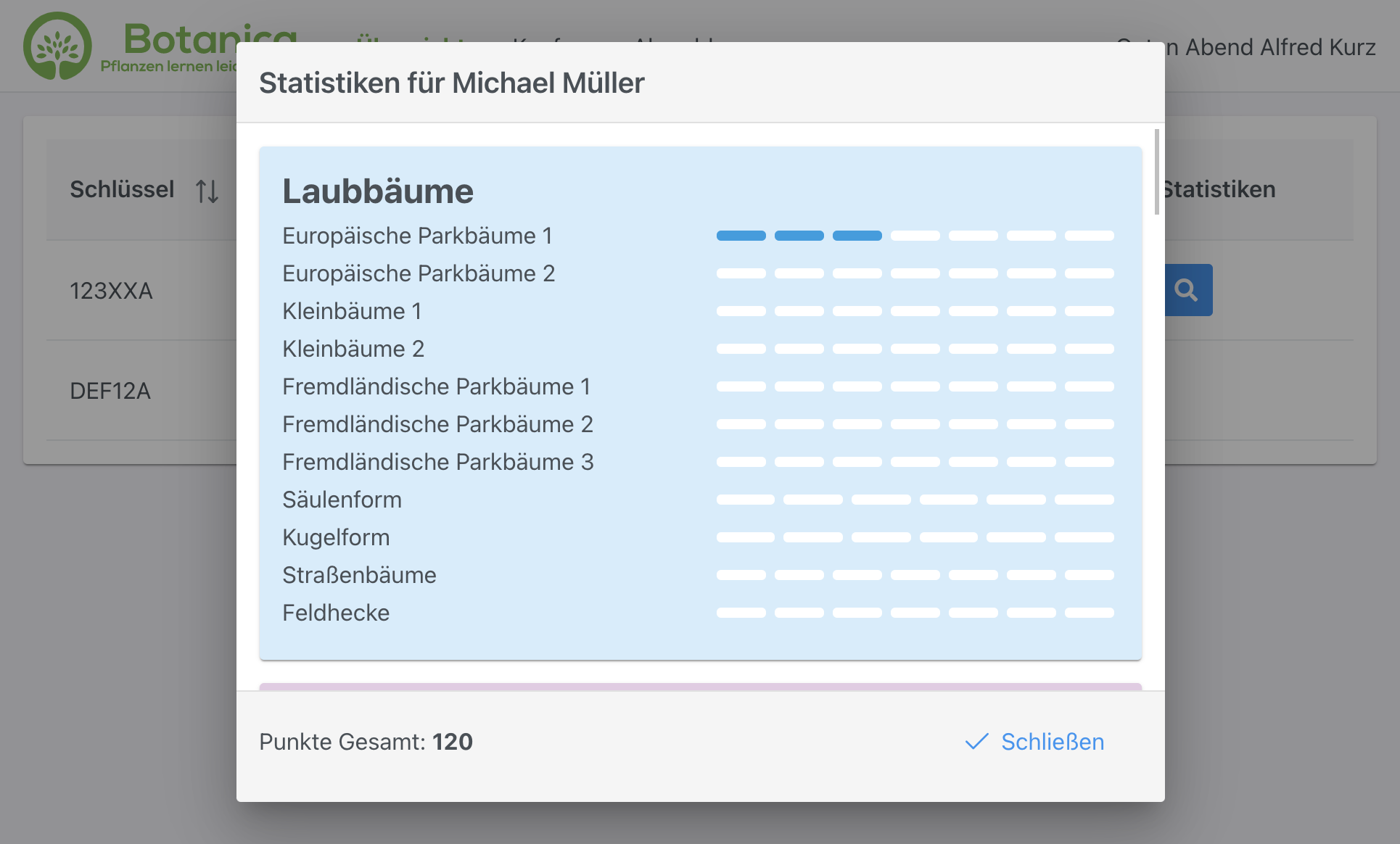Viewport: 1400px width, 844px height.
Task: Click the blue magnifier statistics button
Action: (1188, 290)
